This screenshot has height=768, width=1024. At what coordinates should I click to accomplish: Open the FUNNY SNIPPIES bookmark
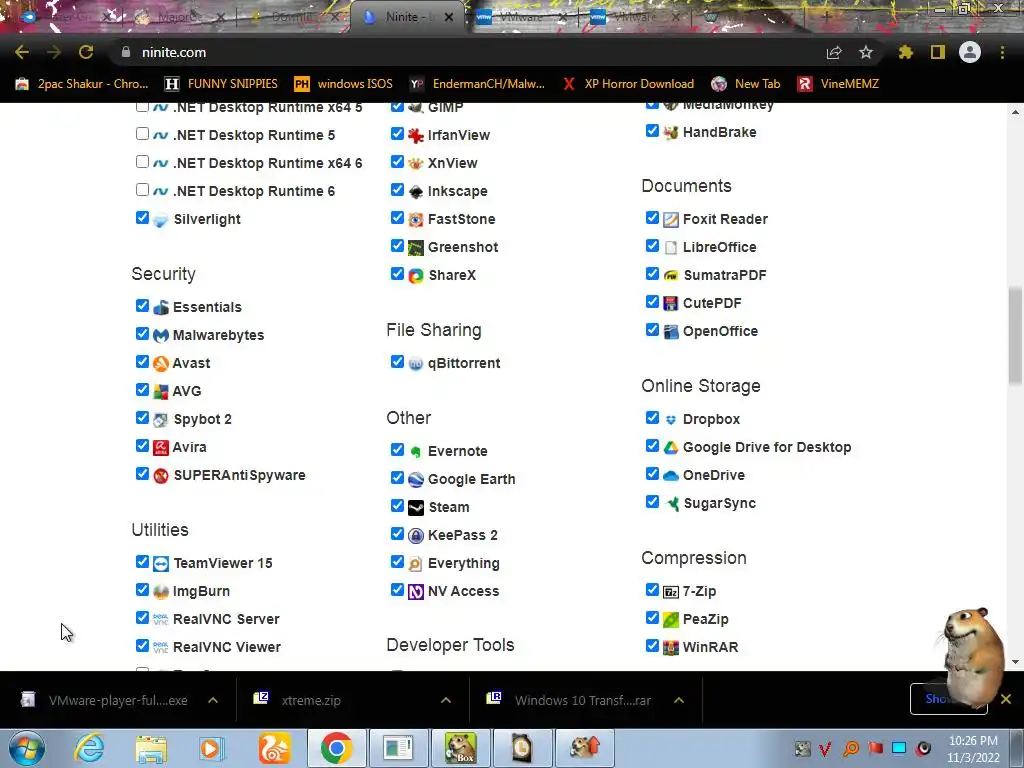(221, 84)
